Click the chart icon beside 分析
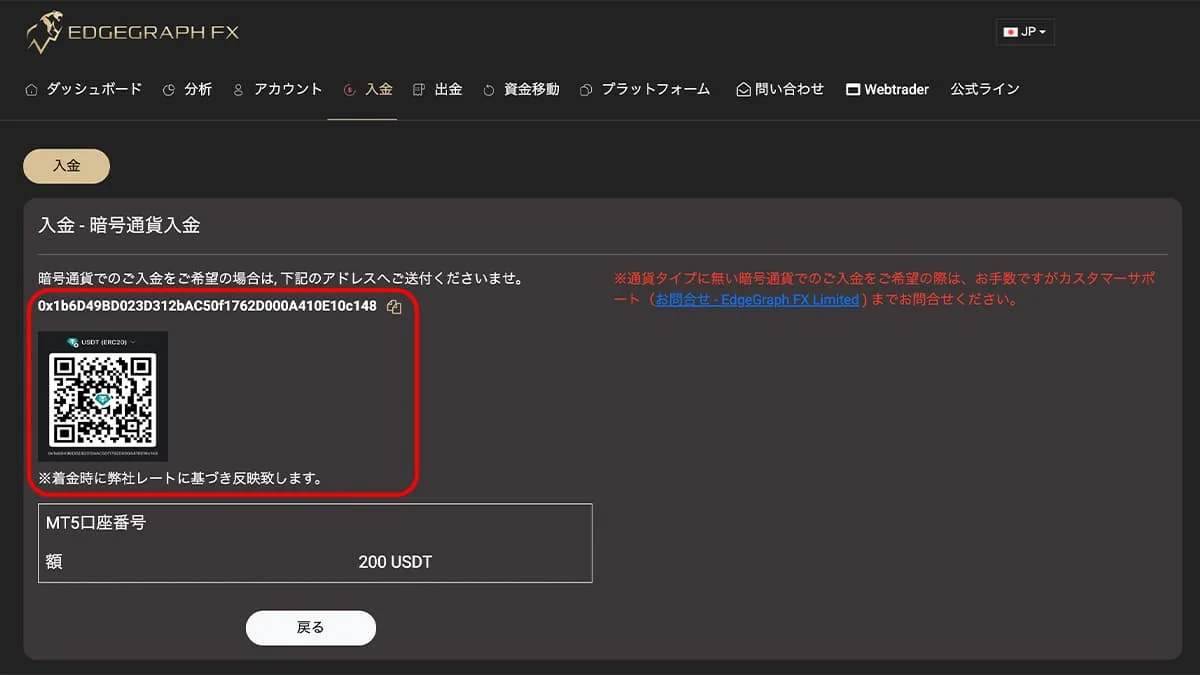 pos(169,89)
